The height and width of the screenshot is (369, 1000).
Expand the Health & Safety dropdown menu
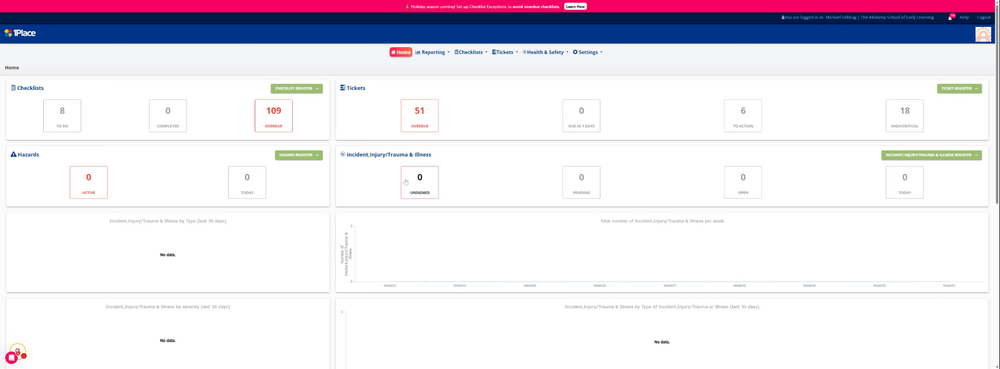[545, 52]
